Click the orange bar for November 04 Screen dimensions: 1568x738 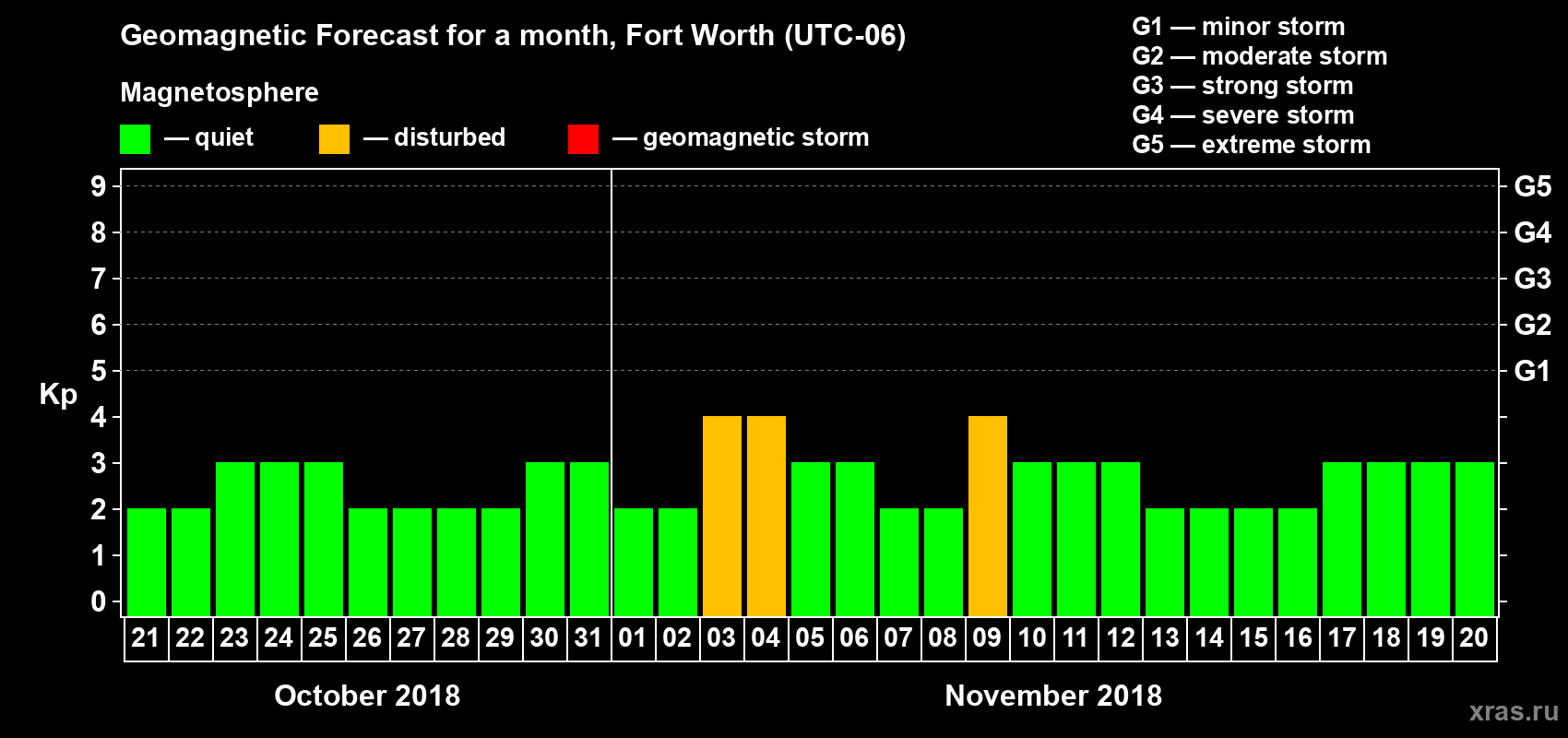(x=766, y=516)
